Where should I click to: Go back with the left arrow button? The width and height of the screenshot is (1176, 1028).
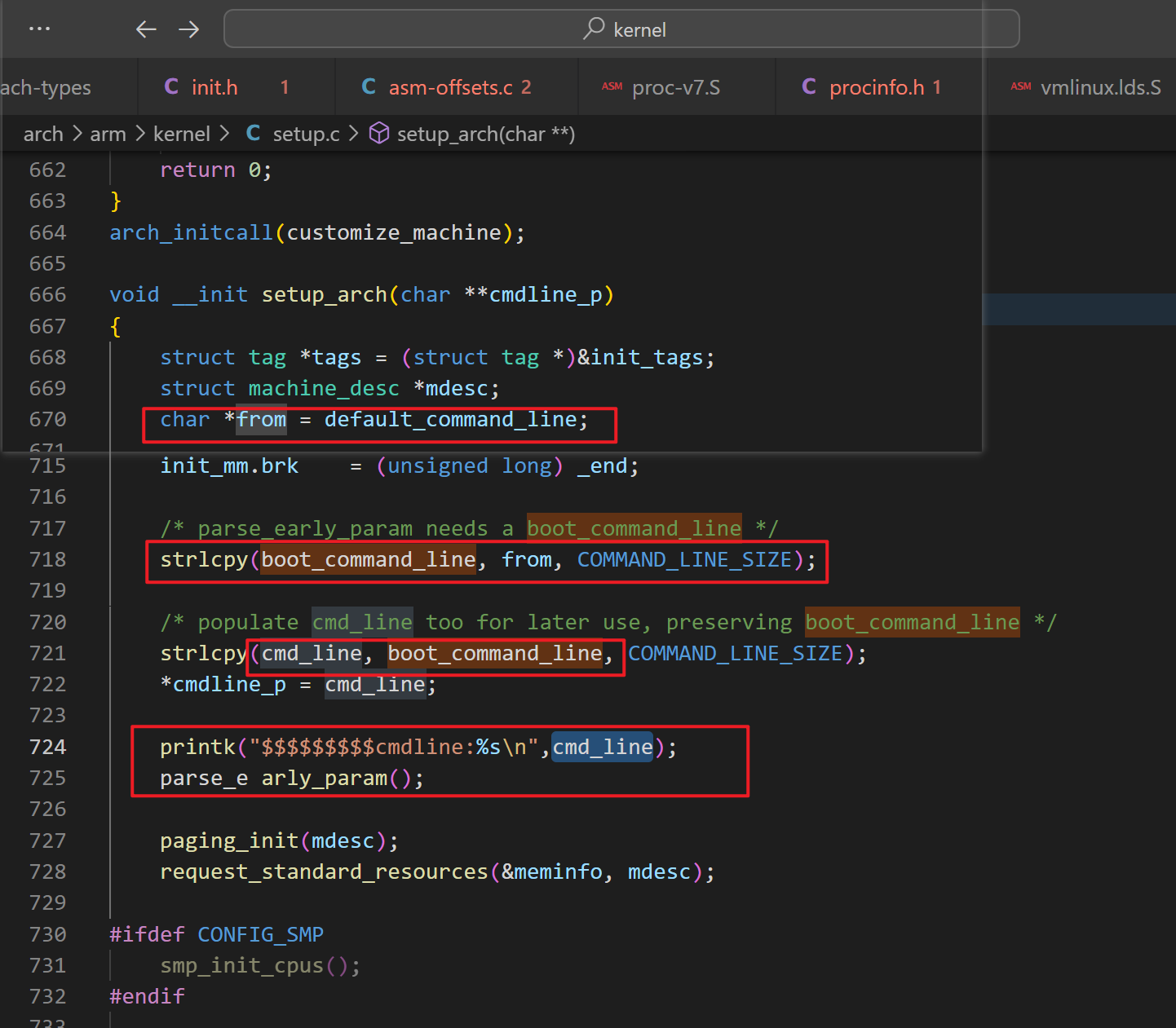146,29
